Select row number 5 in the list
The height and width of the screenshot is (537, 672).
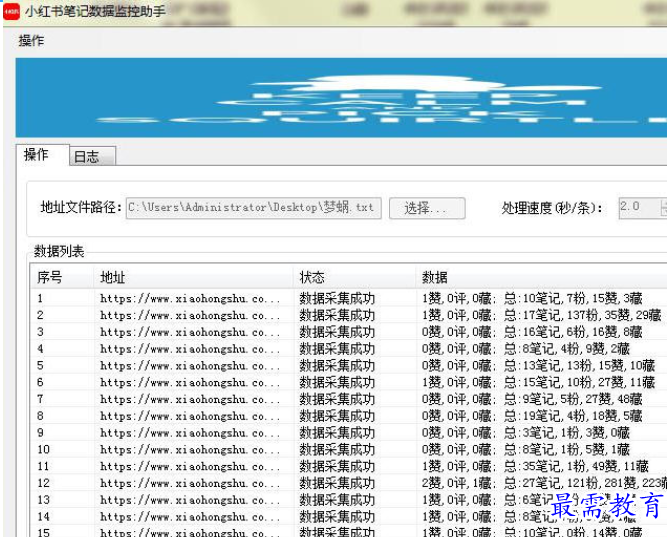[x=348, y=365]
